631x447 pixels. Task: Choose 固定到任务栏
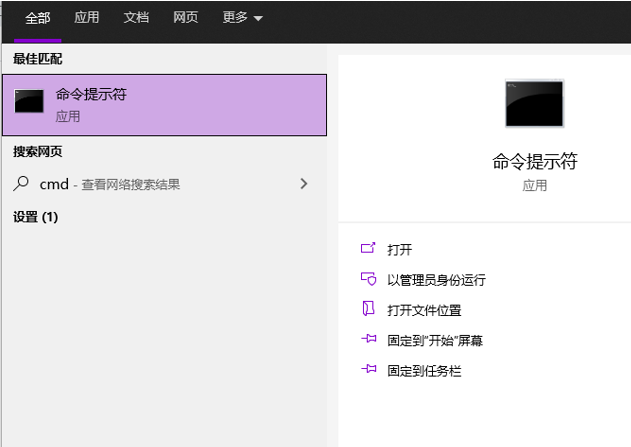tap(424, 371)
